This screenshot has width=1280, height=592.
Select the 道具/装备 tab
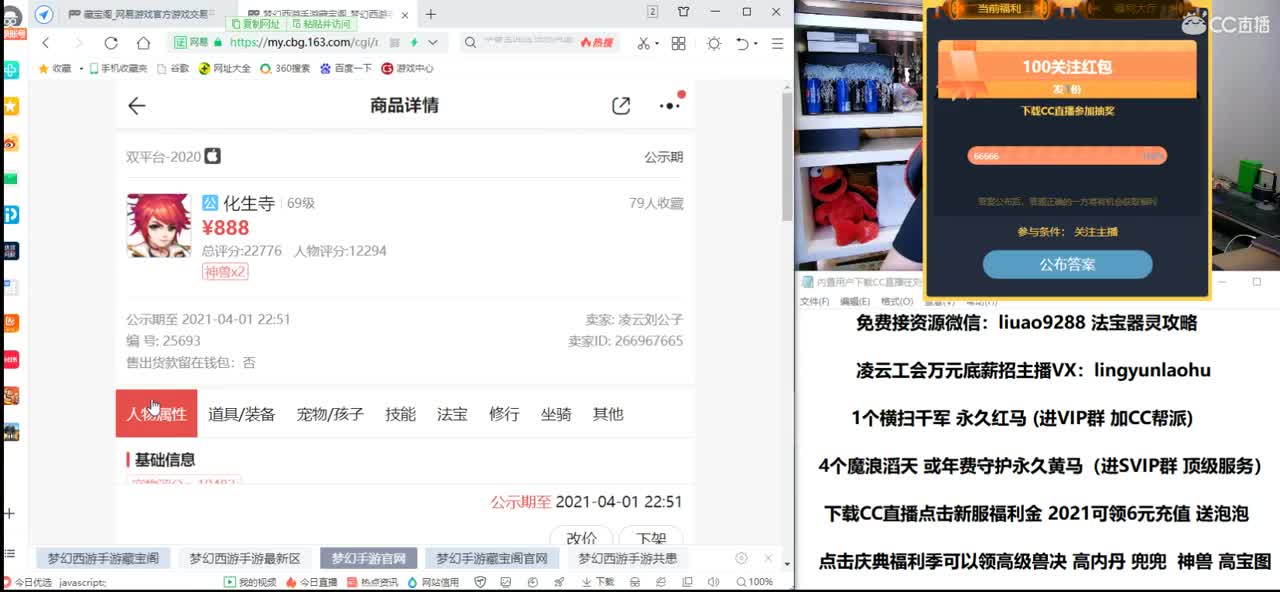[241, 414]
